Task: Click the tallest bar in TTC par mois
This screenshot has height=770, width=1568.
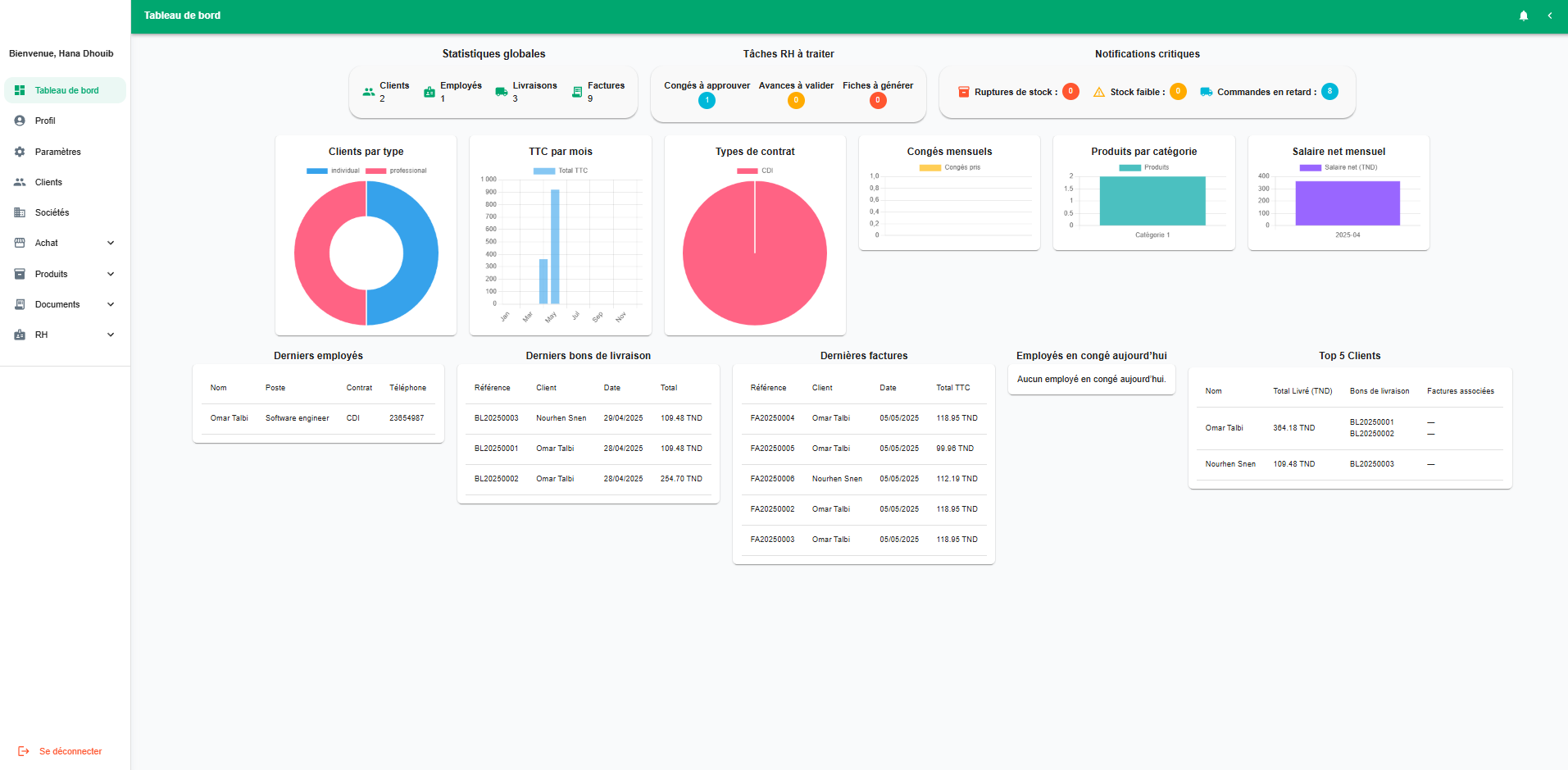Action: (555, 247)
